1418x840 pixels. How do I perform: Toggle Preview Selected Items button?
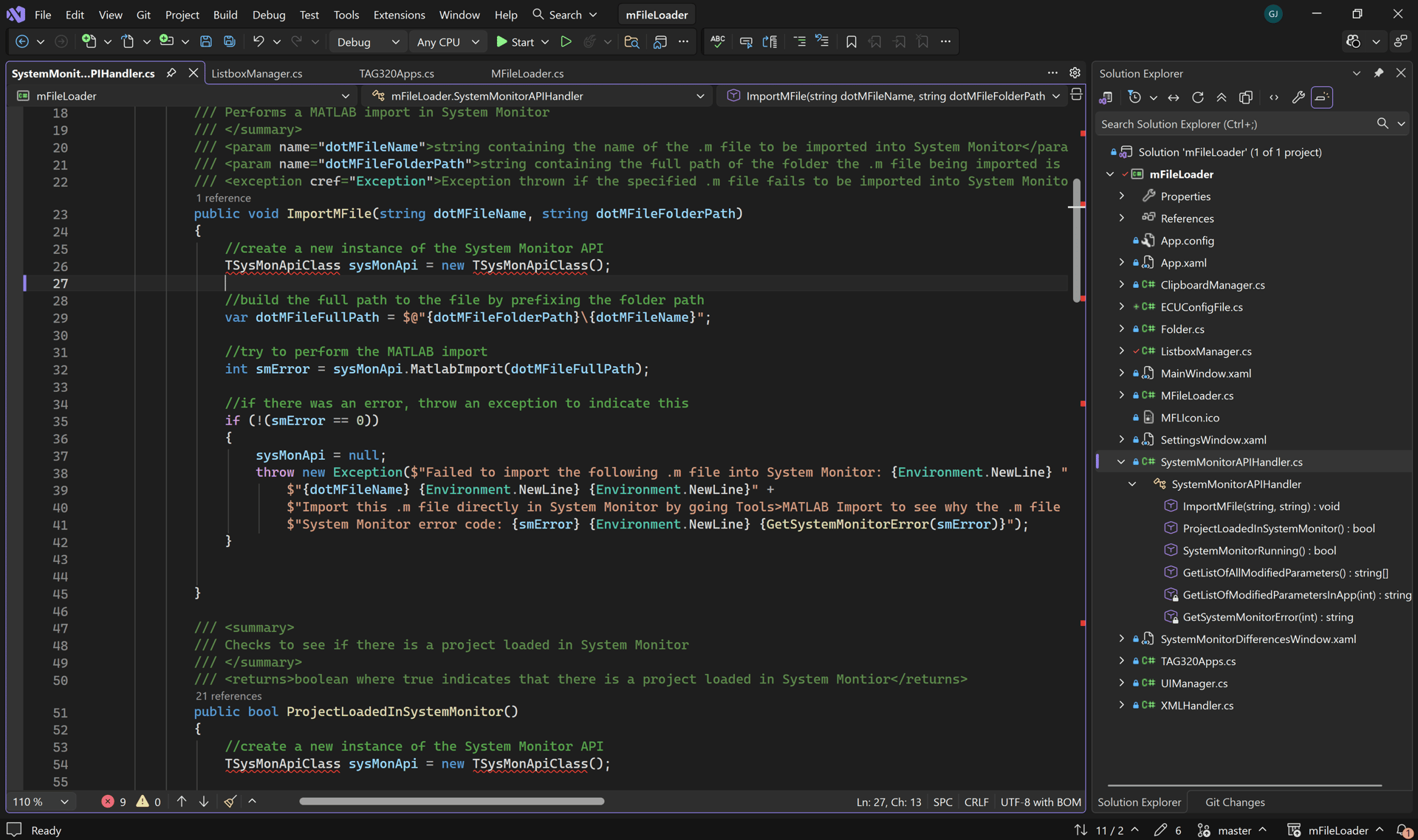point(1322,97)
